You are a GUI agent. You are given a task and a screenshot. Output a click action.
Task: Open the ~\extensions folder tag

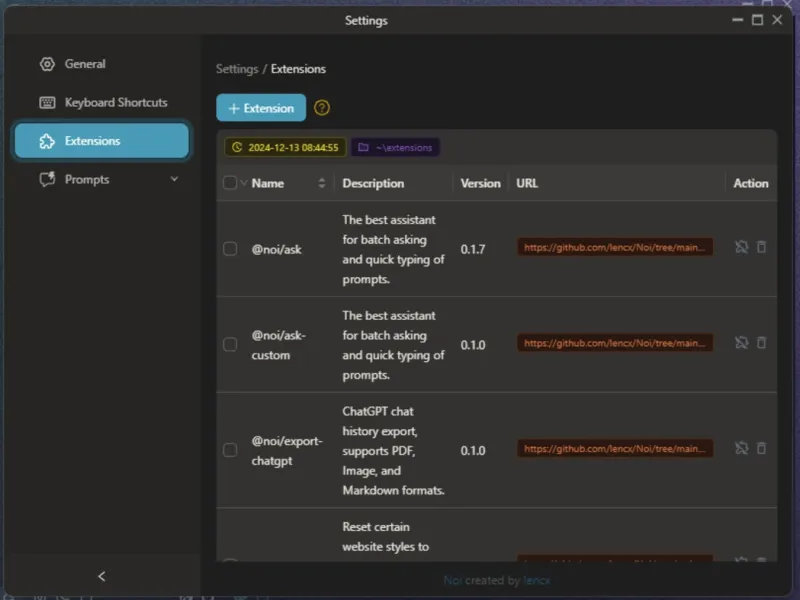[x=395, y=147]
